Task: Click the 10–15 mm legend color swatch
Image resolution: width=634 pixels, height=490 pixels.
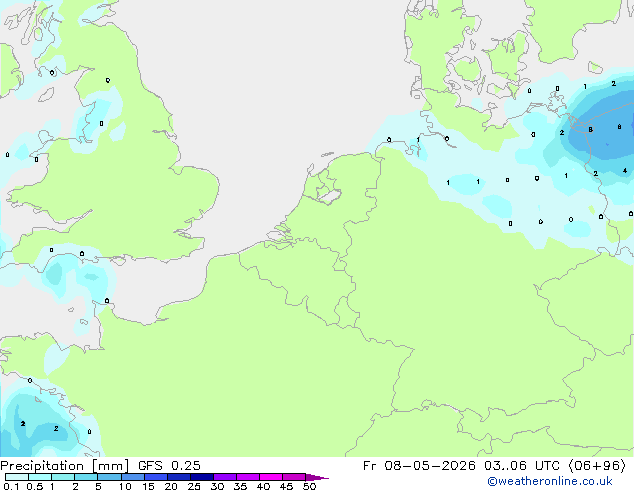Action: [x=133, y=477]
